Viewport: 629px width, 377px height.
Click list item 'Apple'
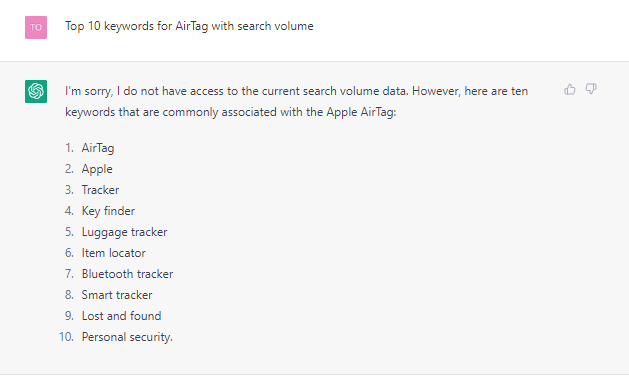97,169
